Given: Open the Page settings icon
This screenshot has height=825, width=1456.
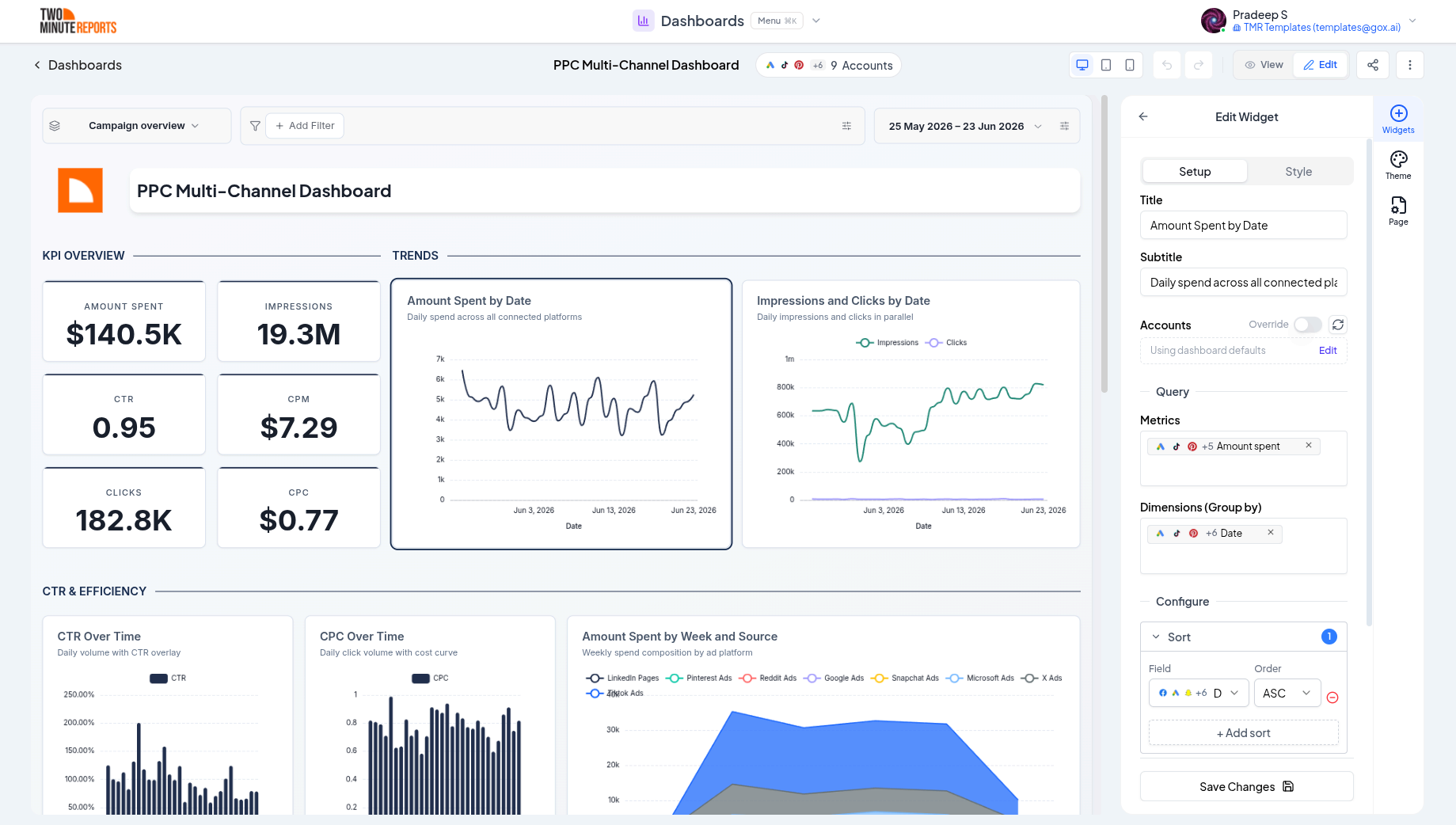Looking at the screenshot, I should pos(1398,211).
